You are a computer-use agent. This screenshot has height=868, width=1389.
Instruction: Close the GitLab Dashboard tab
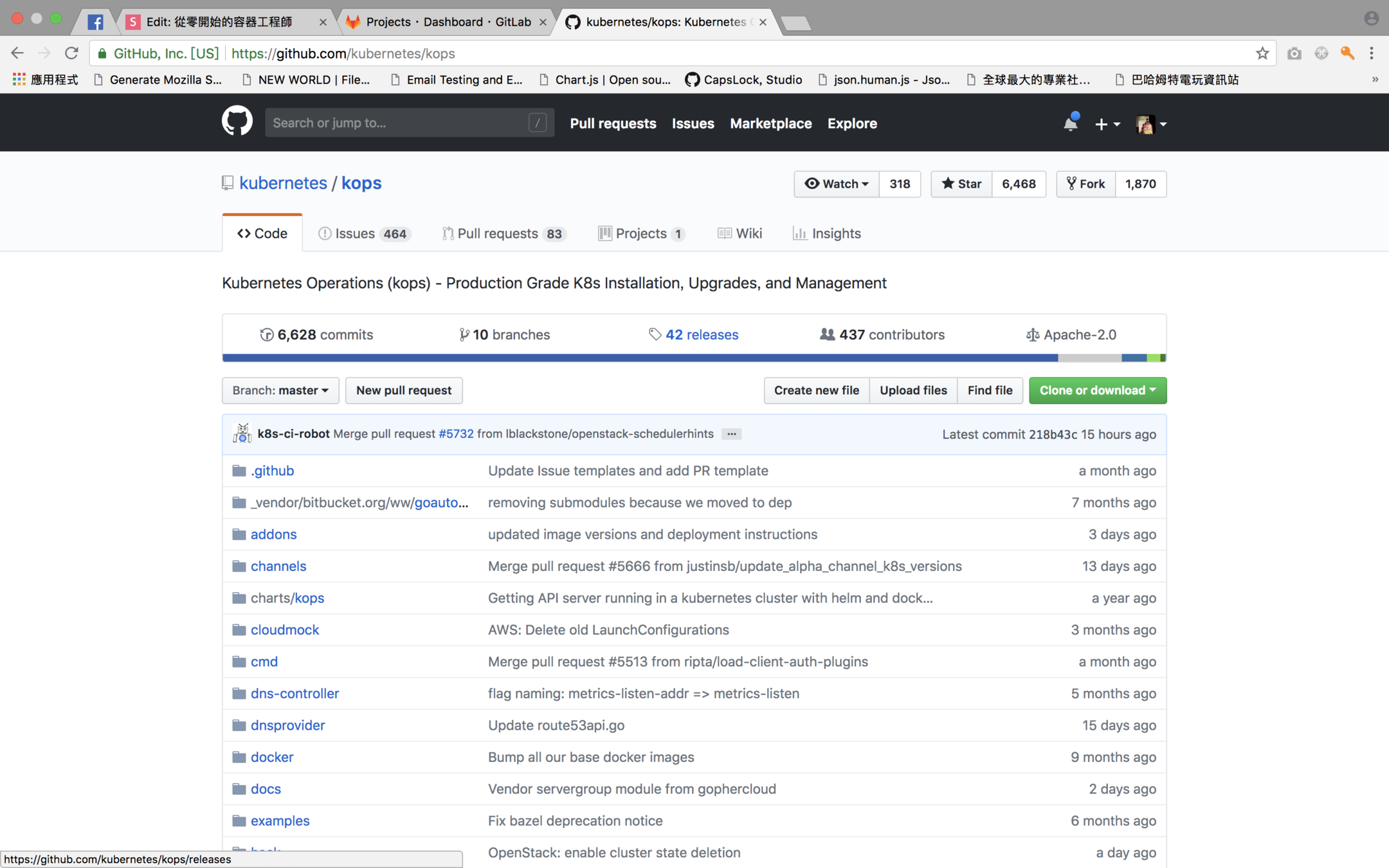[543, 22]
